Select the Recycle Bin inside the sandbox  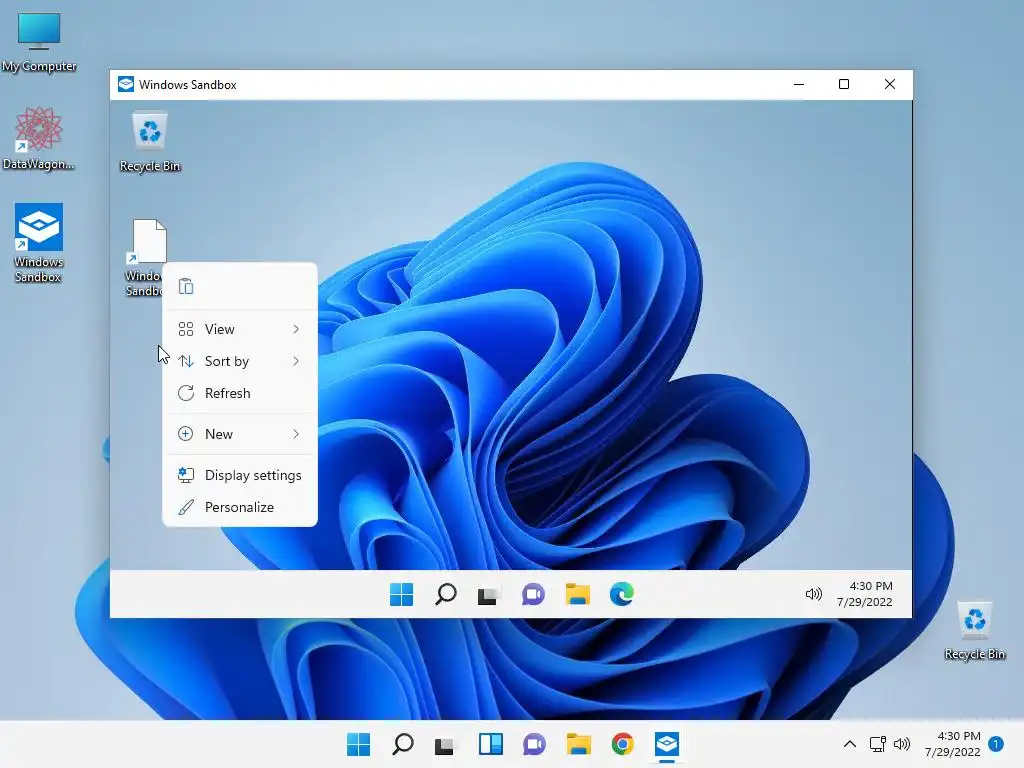[x=150, y=142]
